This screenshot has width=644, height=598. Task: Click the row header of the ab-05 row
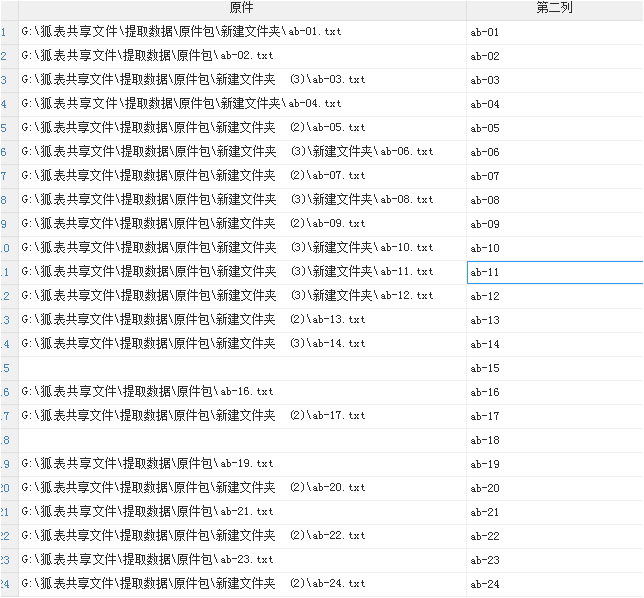coord(7,128)
